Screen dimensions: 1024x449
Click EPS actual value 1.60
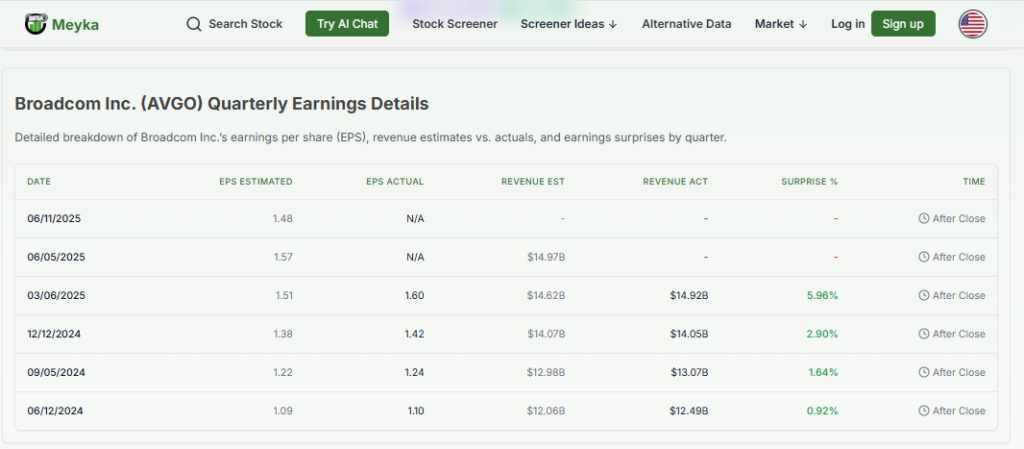pos(414,296)
